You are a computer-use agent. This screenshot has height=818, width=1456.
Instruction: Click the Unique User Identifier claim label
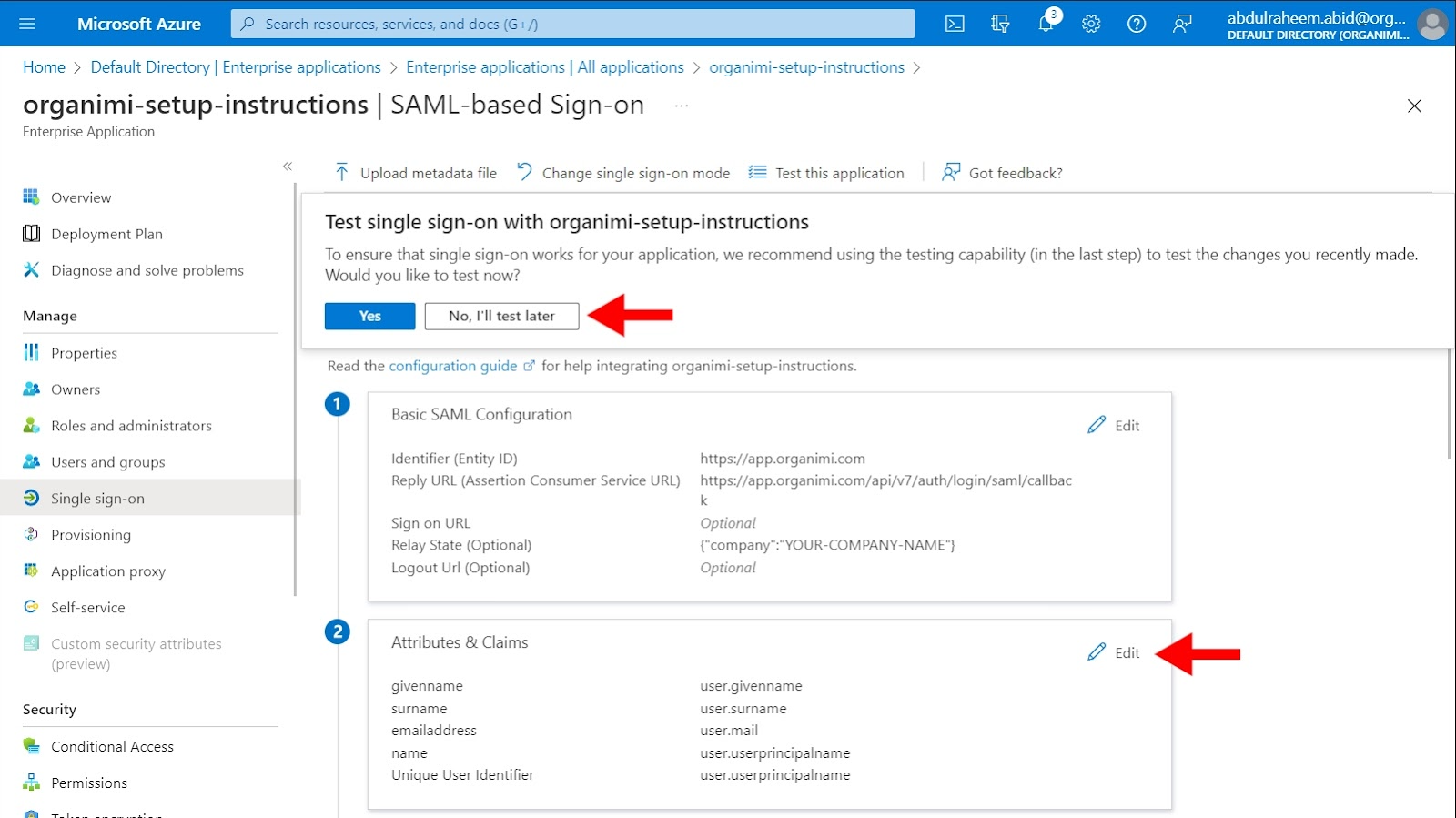click(x=462, y=774)
